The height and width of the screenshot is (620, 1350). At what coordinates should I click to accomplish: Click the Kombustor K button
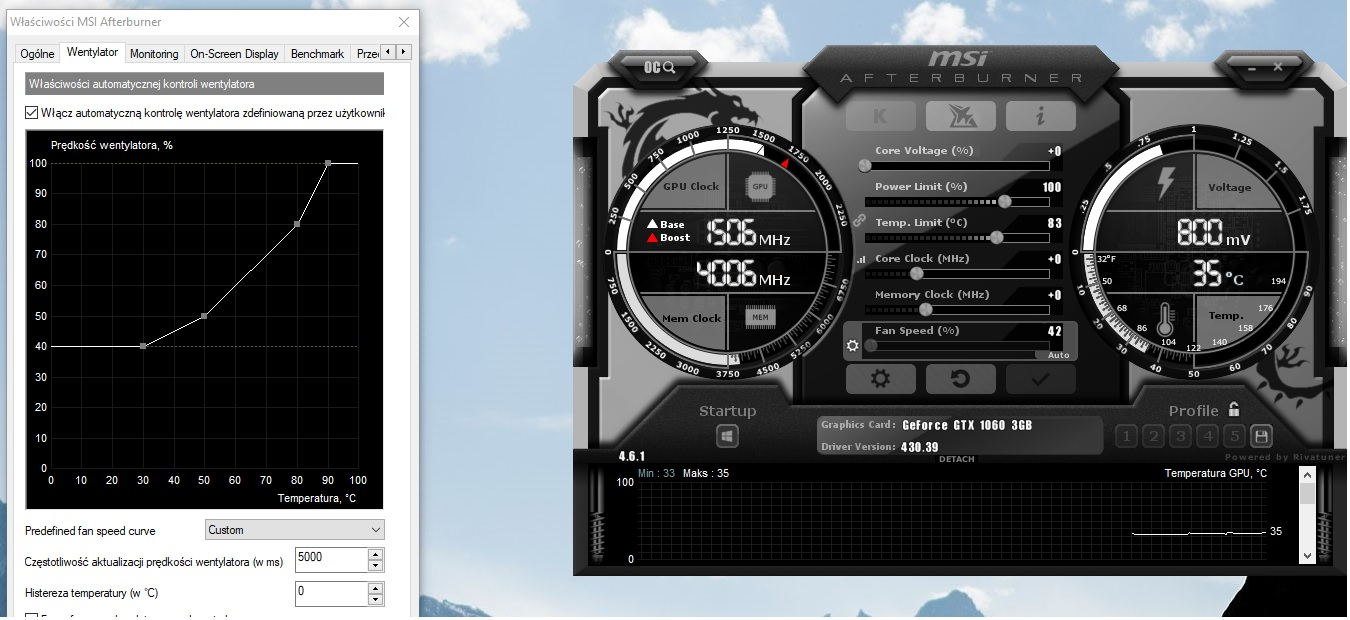[x=880, y=116]
